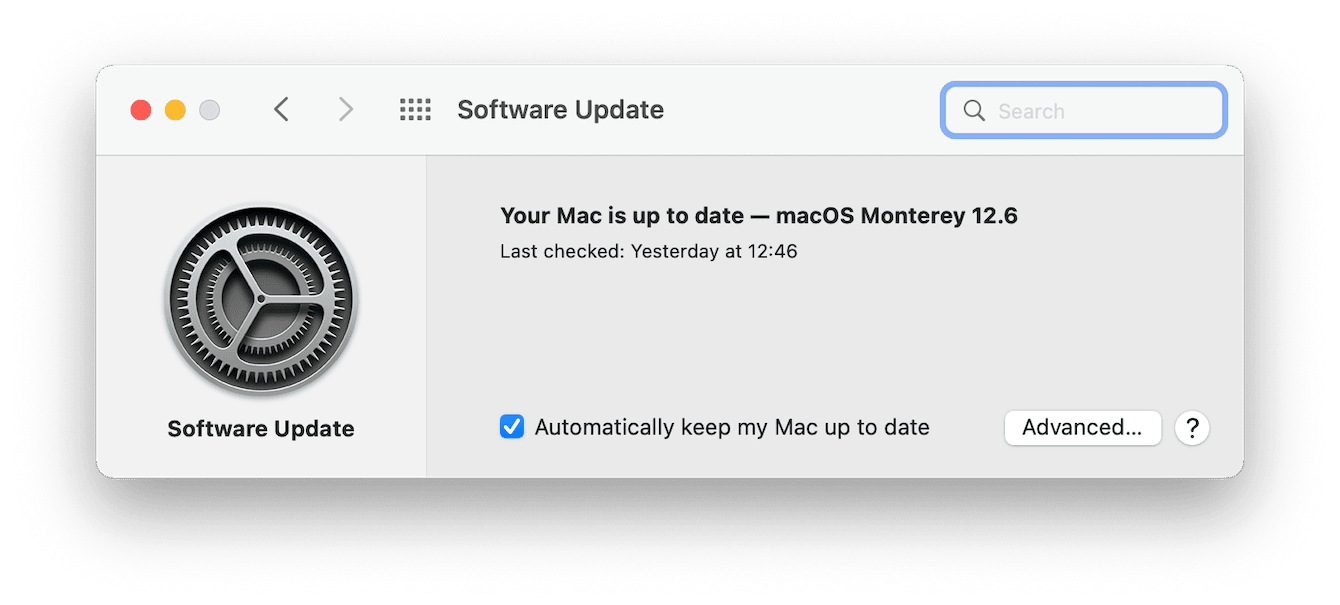Select the Software Update label below the gear
Screen dimensions: 1340x605
click(x=261, y=428)
